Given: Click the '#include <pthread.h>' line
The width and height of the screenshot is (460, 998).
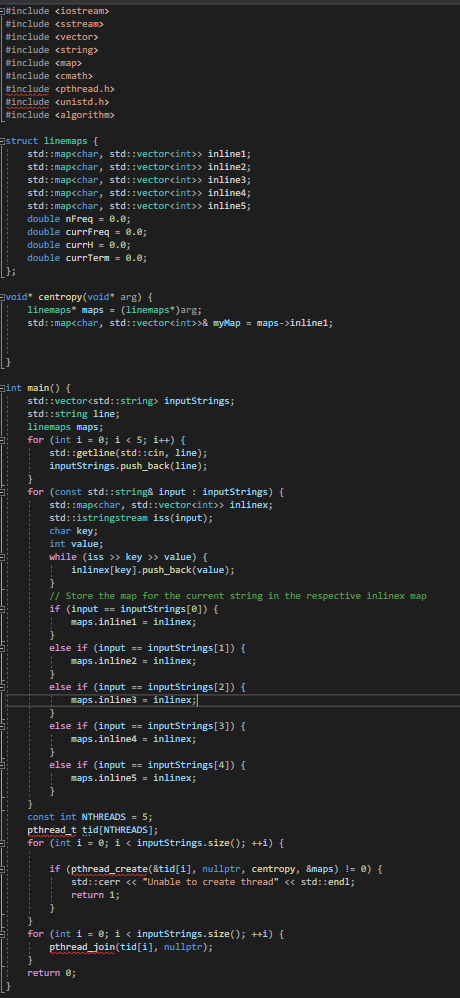Looking at the screenshot, I should pyautogui.click(x=60, y=89).
